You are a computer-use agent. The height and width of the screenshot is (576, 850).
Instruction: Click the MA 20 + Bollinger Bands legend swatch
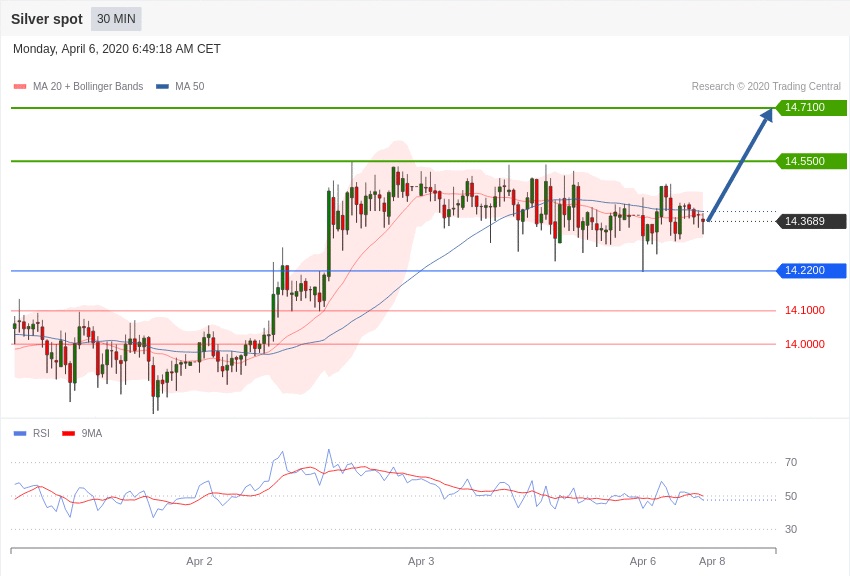[x=20, y=86]
